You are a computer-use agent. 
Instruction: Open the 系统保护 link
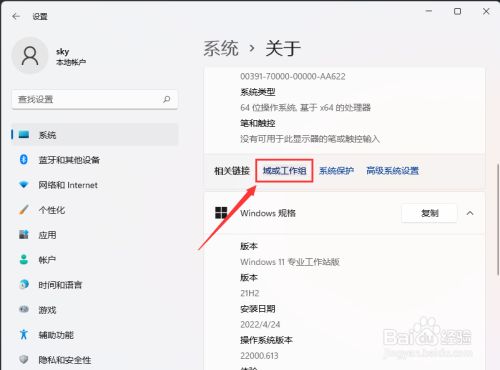[336, 171]
